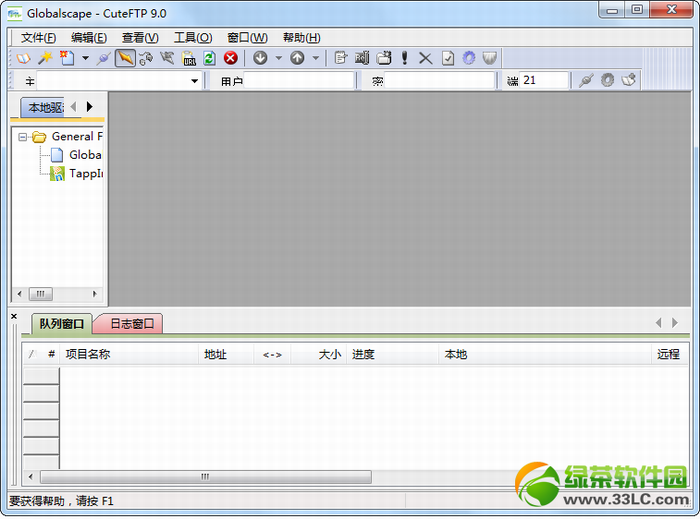Click the Edit file icon
The width and height of the screenshot is (700, 519).
341,58
